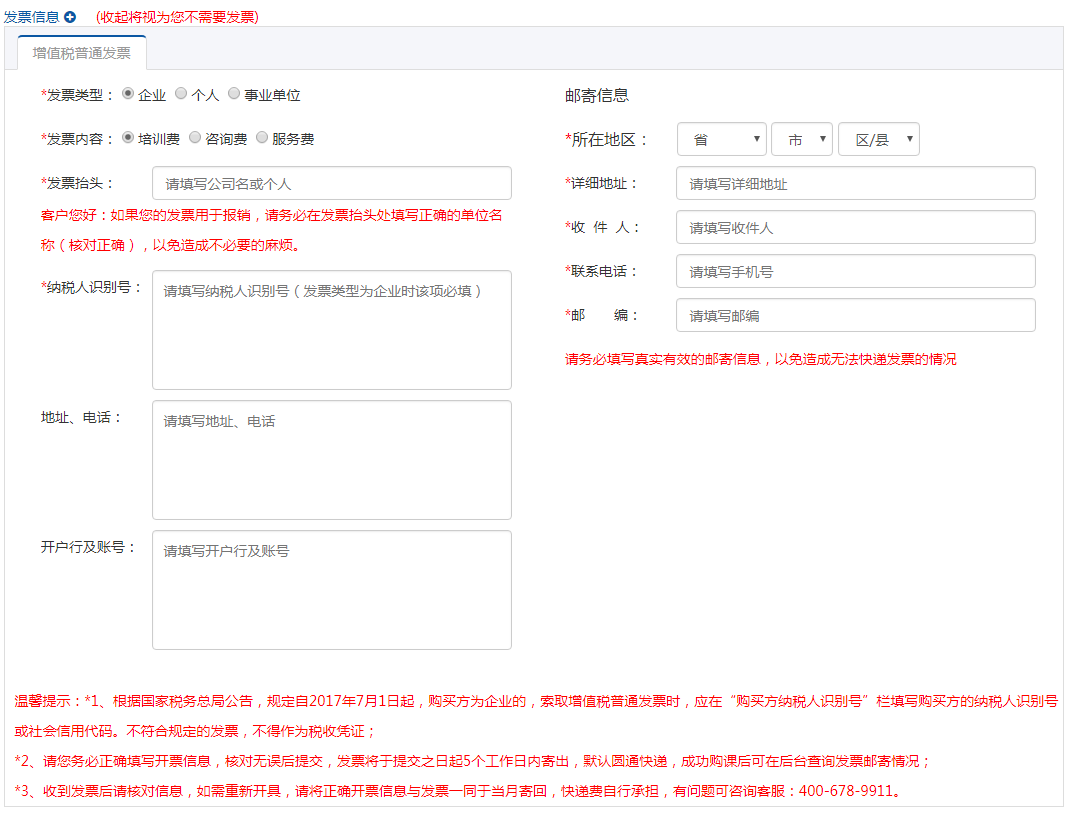Screen dimensions: 1071x815
Task: Select 事业单位 invoice type radio
Action: point(234,94)
